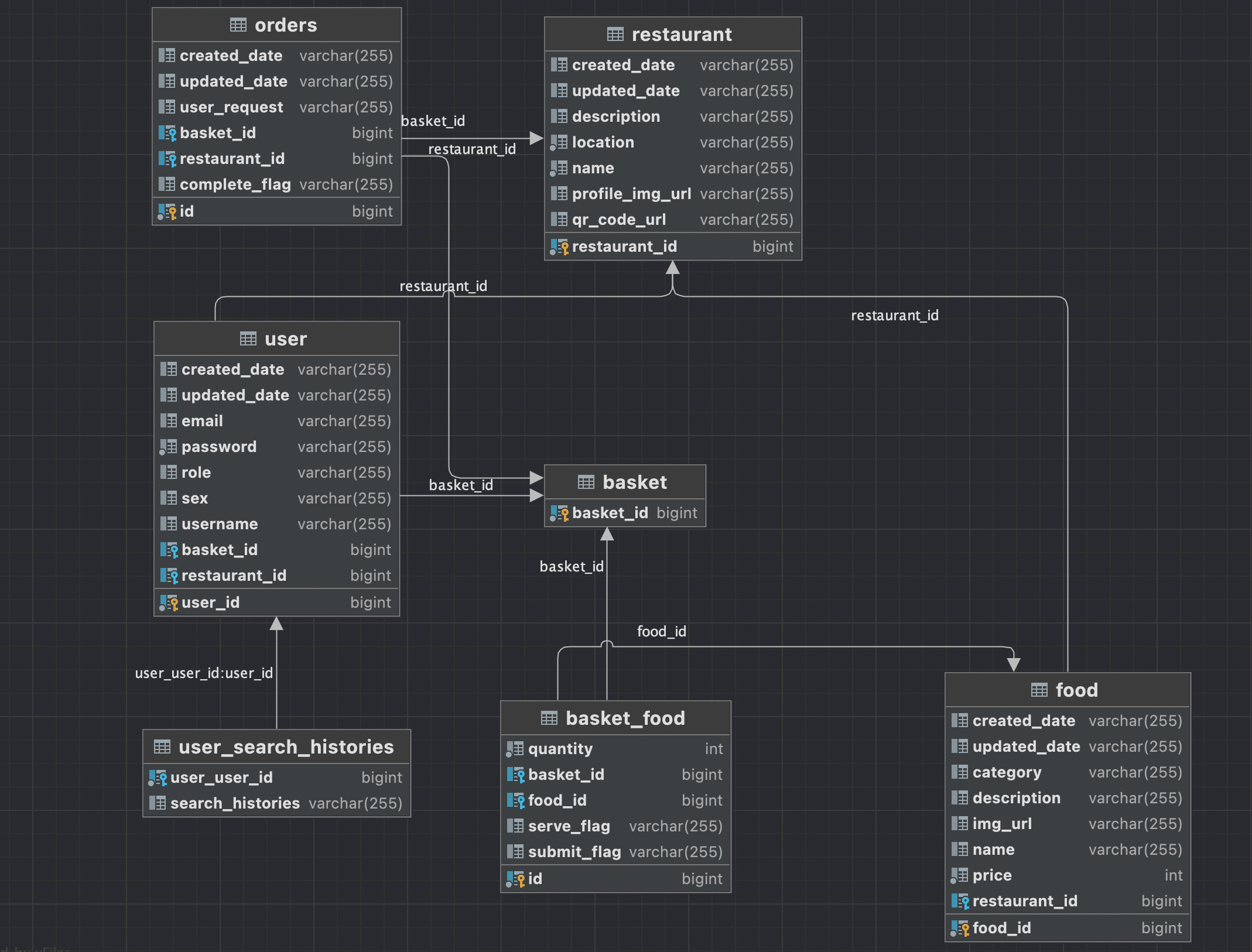The height and width of the screenshot is (952, 1252).
Task: Click primary key icon of restaurant_id in restaurant
Action: pyautogui.click(x=560, y=247)
